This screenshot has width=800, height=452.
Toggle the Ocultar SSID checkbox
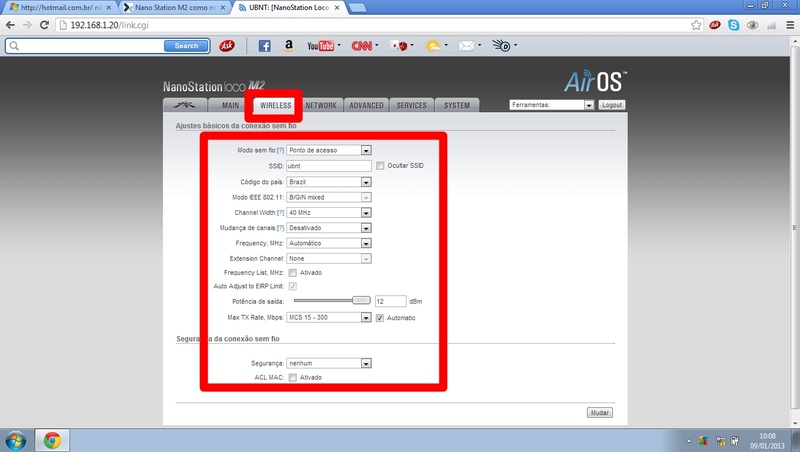click(380, 165)
